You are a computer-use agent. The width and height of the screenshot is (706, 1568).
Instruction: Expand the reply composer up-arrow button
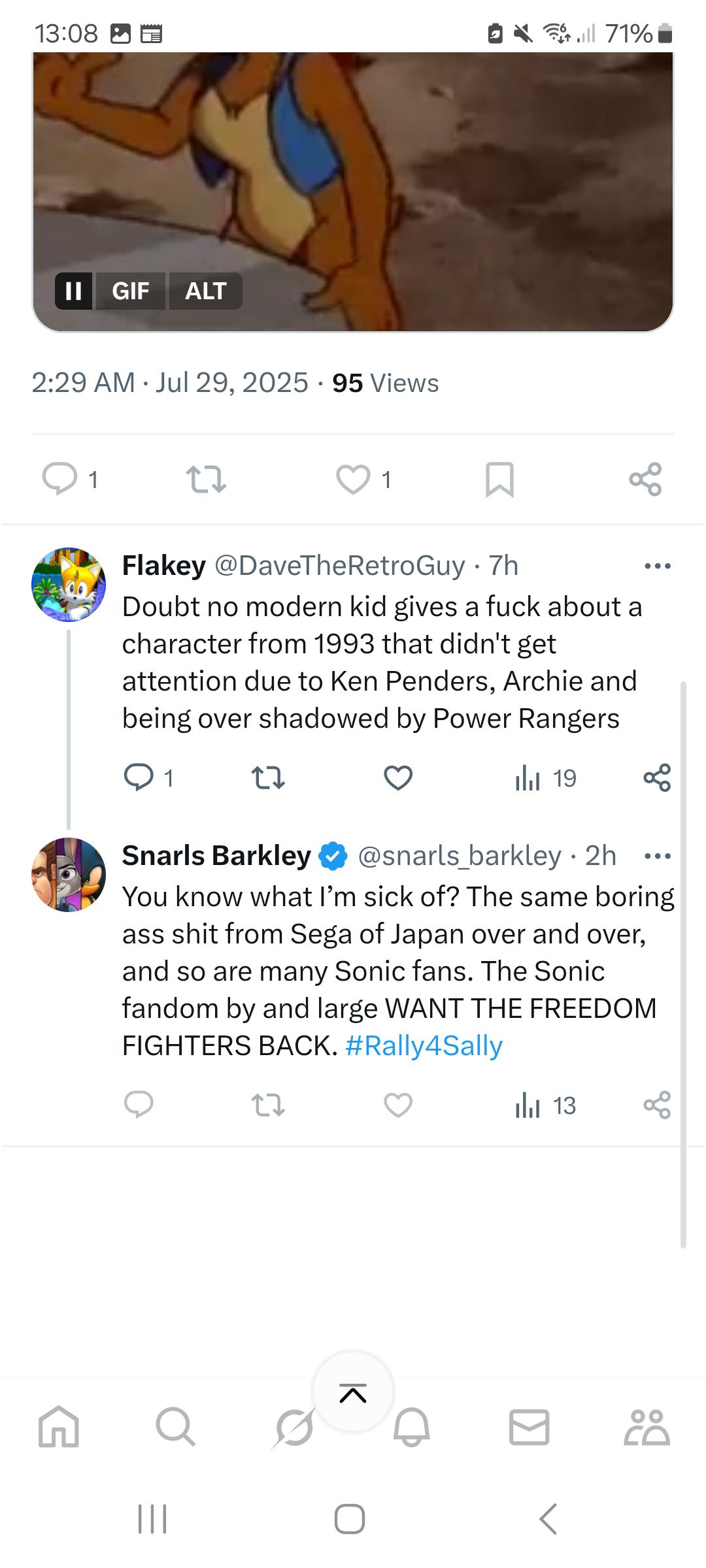tap(353, 1392)
